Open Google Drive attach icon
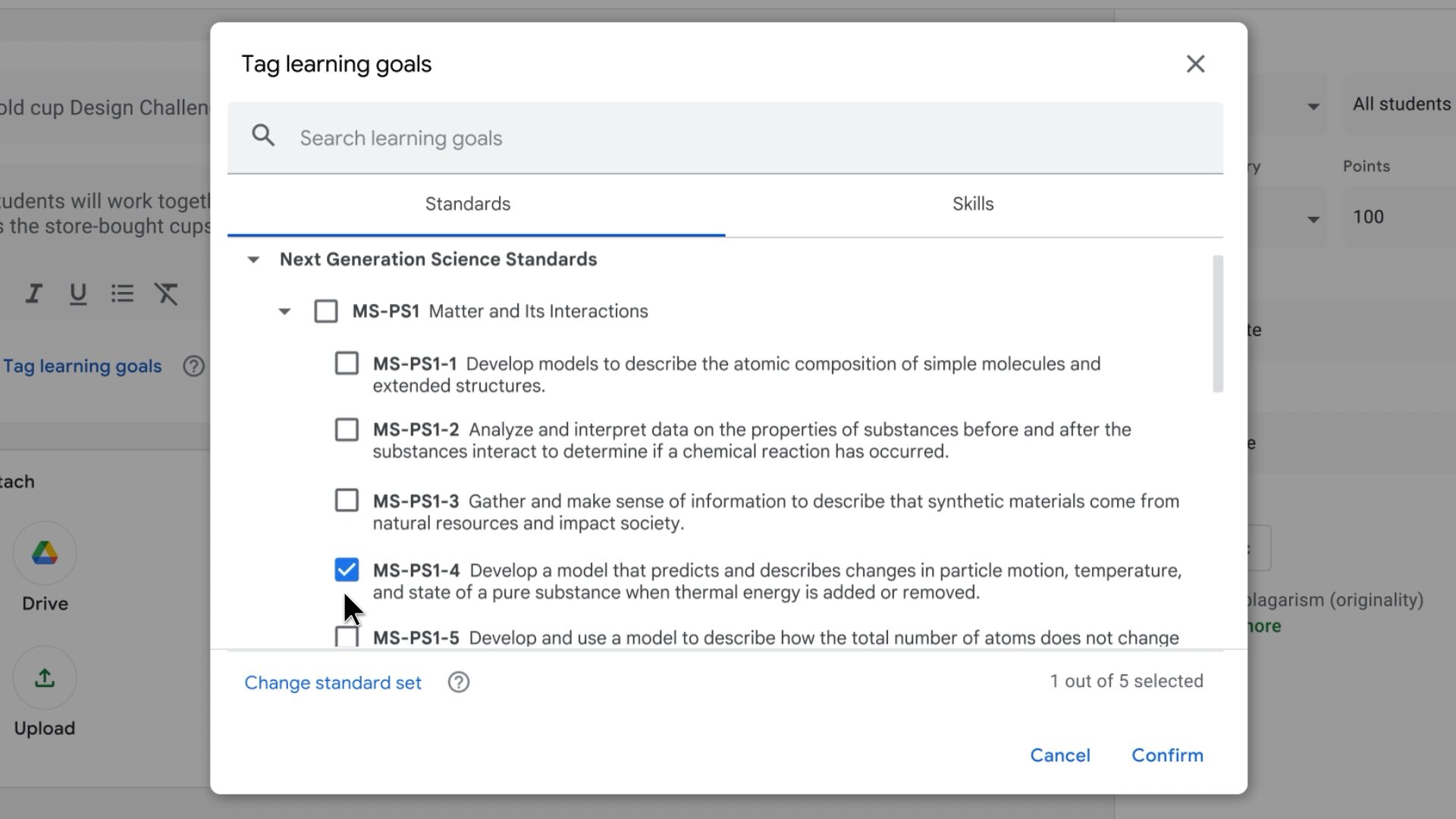The width and height of the screenshot is (1456, 819). click(45, 554)
